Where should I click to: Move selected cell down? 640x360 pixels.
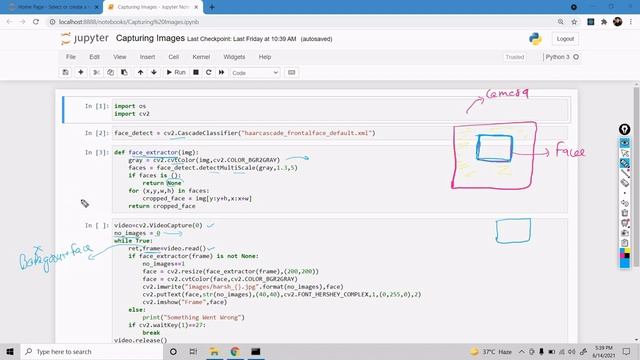pyautogui.click(x=154, y=72)
